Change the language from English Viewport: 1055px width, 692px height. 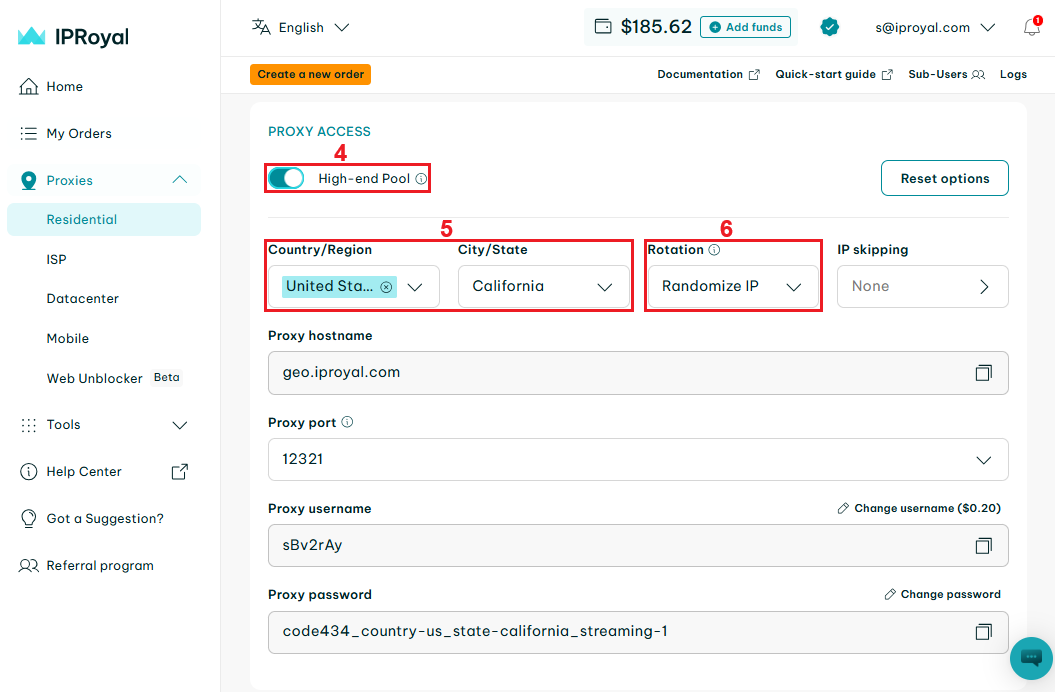pos(301,28)
